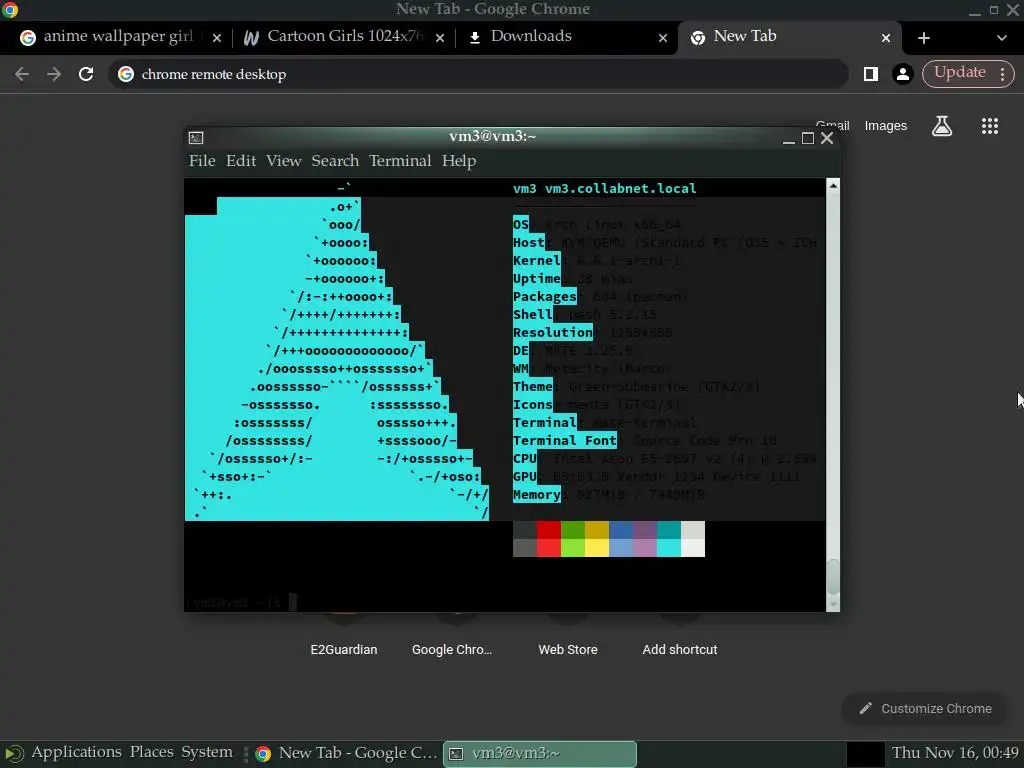Open the System menu in panel
The height and width of the screenshot is (768, 1024).
[x=206, y=752]
